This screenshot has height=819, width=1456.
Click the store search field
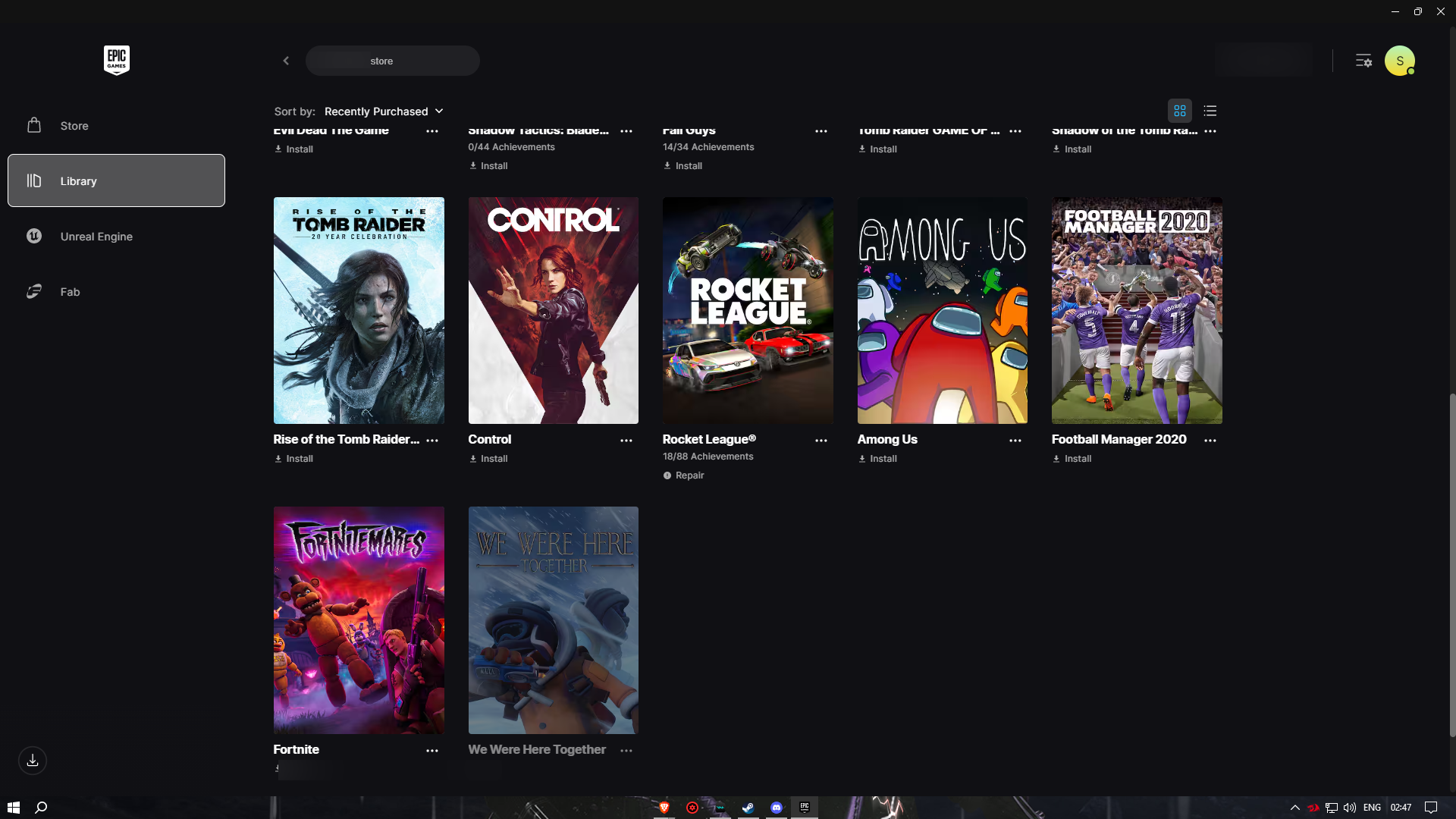pos(392,61)
